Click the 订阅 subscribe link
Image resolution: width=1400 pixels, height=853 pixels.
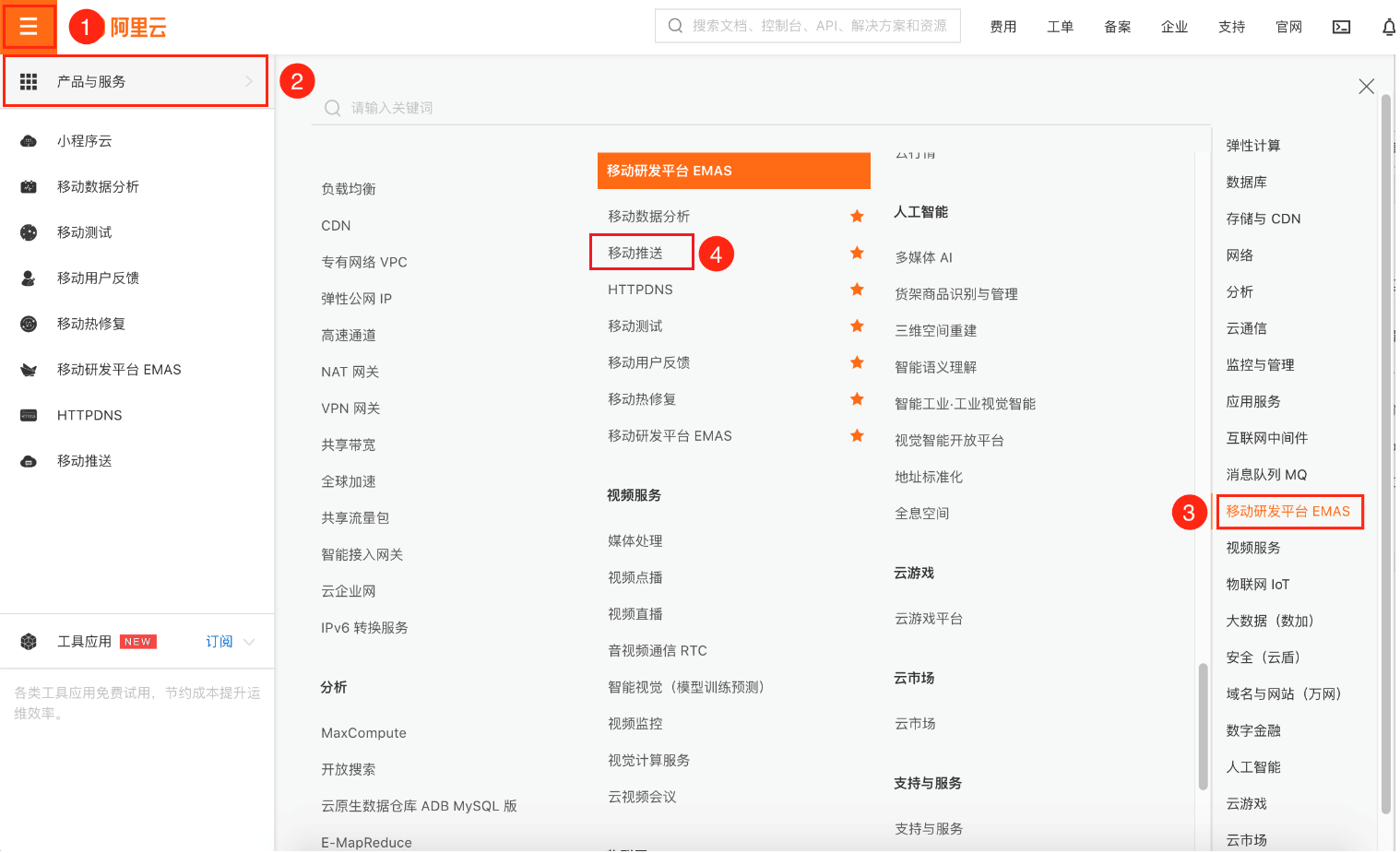(x=219, y=641)
